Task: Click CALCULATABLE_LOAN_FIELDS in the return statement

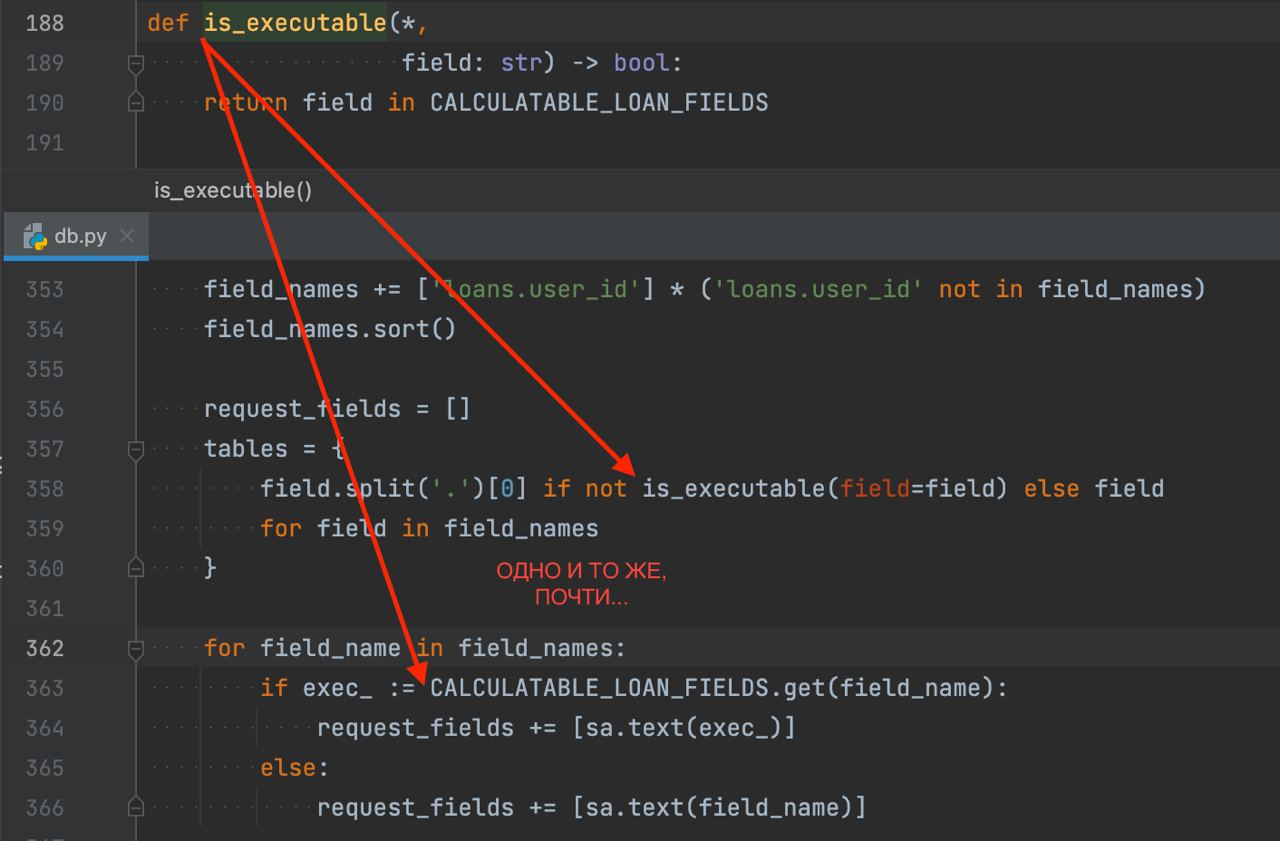Action: [599, 103]
